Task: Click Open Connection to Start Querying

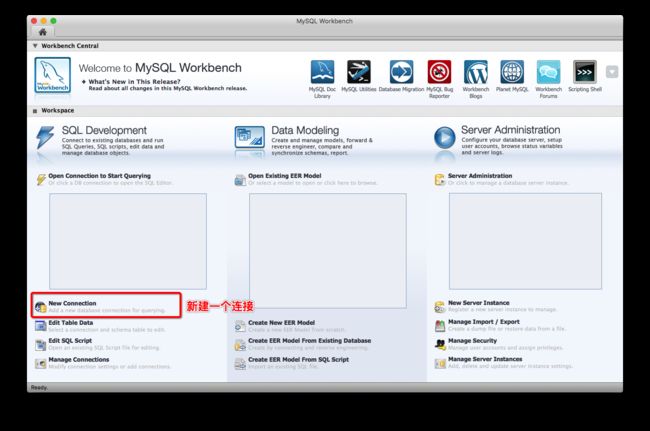Action: (x=99, y=176)
